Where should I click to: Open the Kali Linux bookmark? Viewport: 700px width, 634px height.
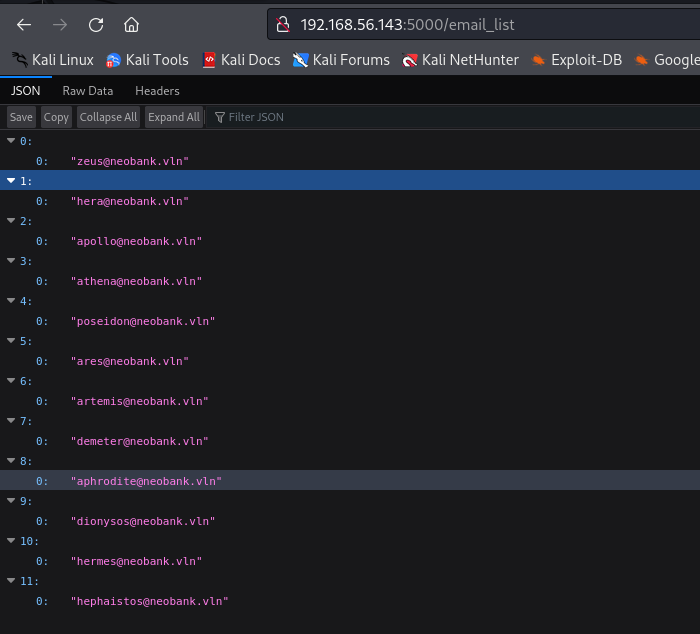point(53,60)
